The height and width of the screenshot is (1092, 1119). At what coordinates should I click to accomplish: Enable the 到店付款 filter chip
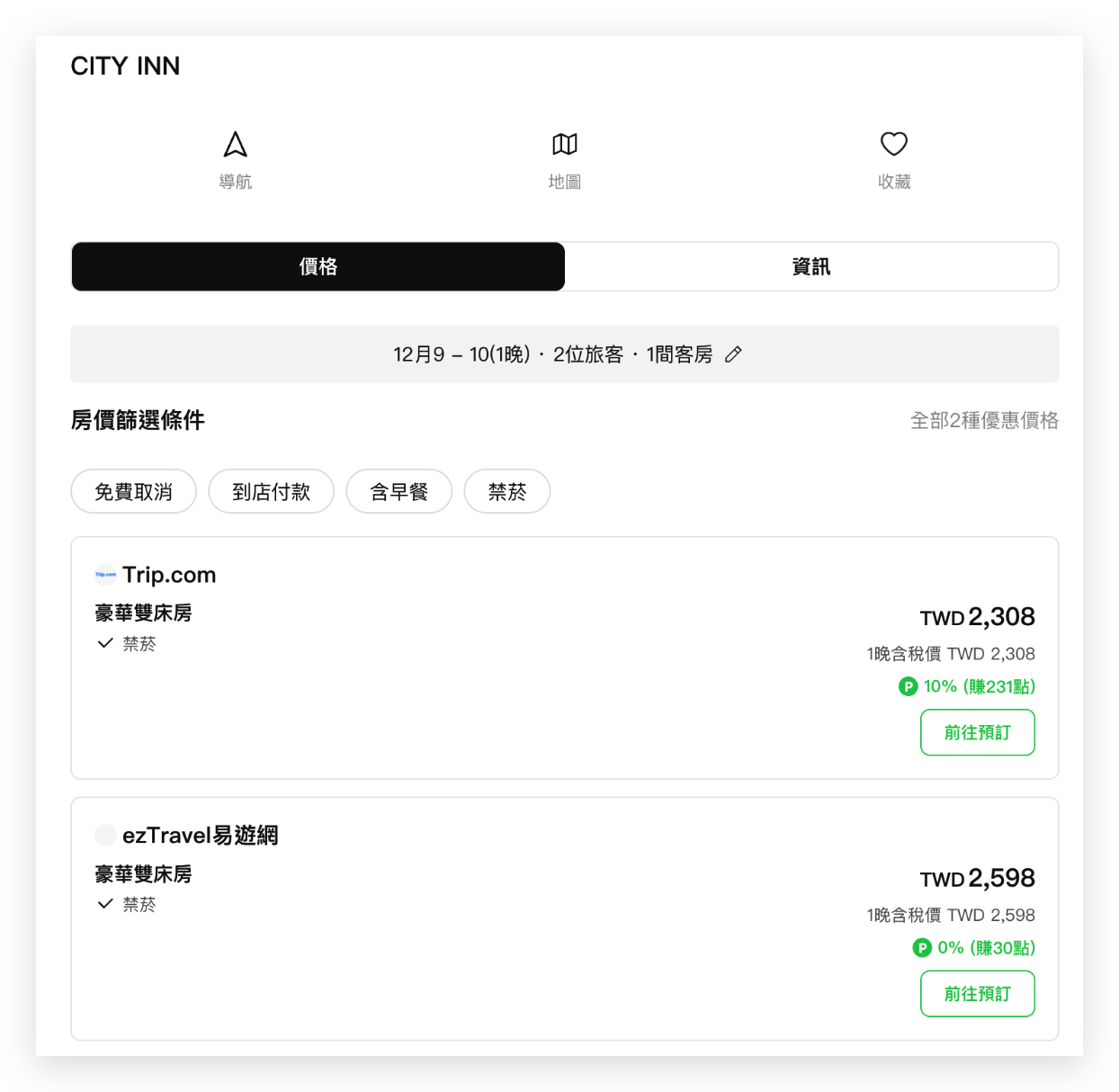(271, 491)
